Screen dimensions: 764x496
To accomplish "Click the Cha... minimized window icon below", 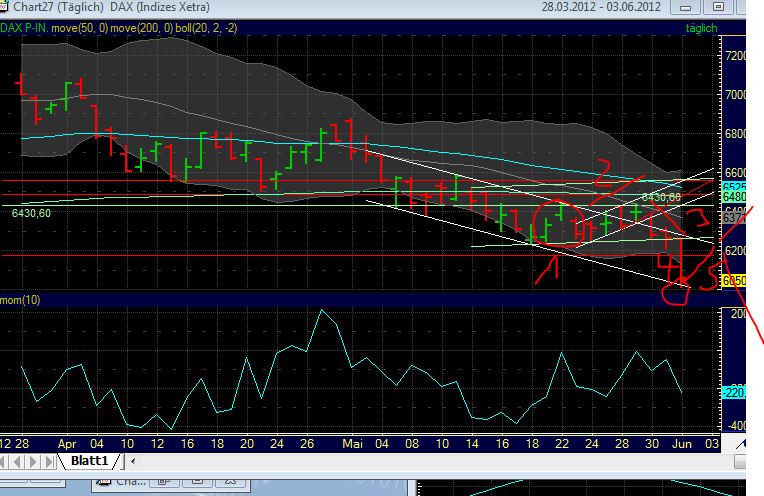I will [103, 482].
